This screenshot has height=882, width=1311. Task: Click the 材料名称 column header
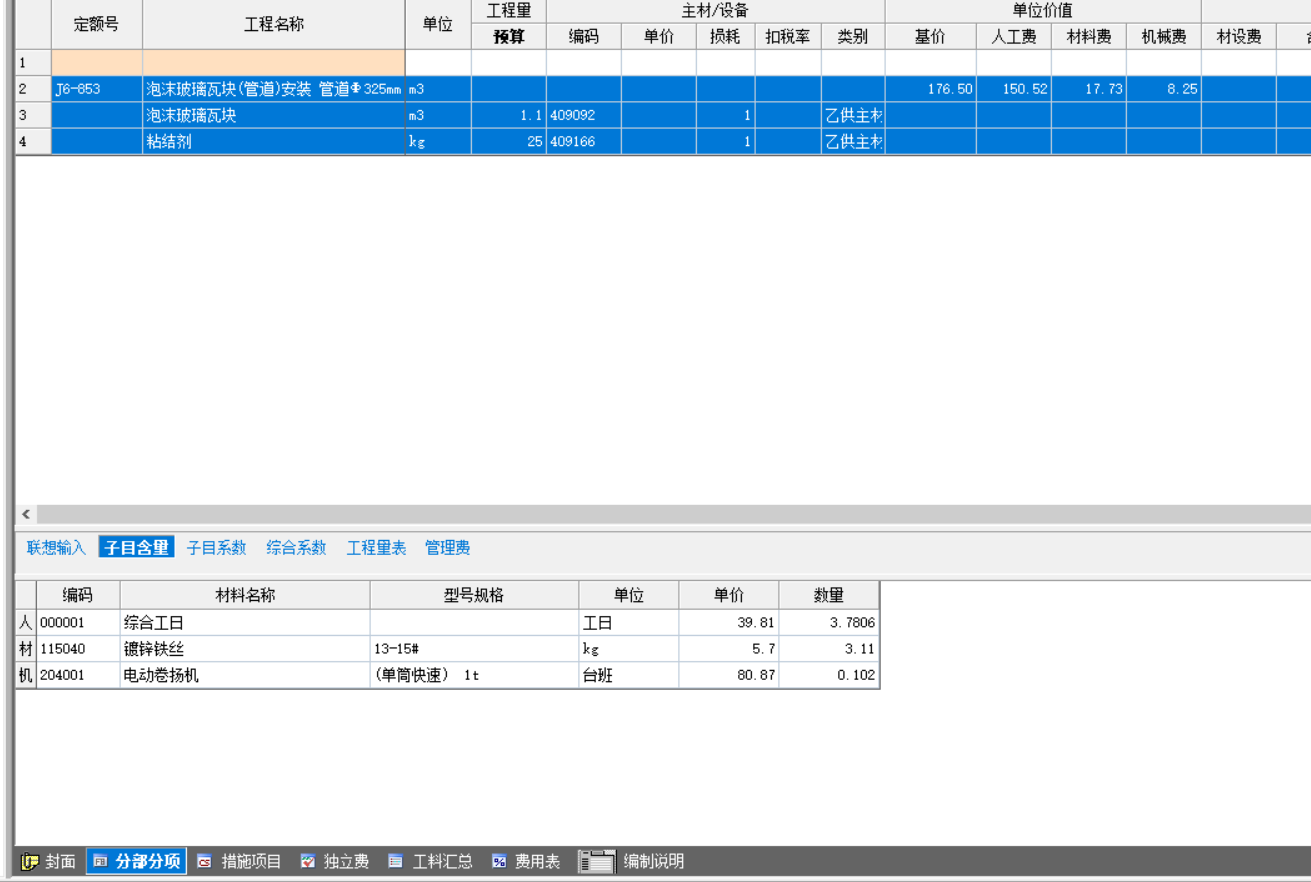coord(245,595)
